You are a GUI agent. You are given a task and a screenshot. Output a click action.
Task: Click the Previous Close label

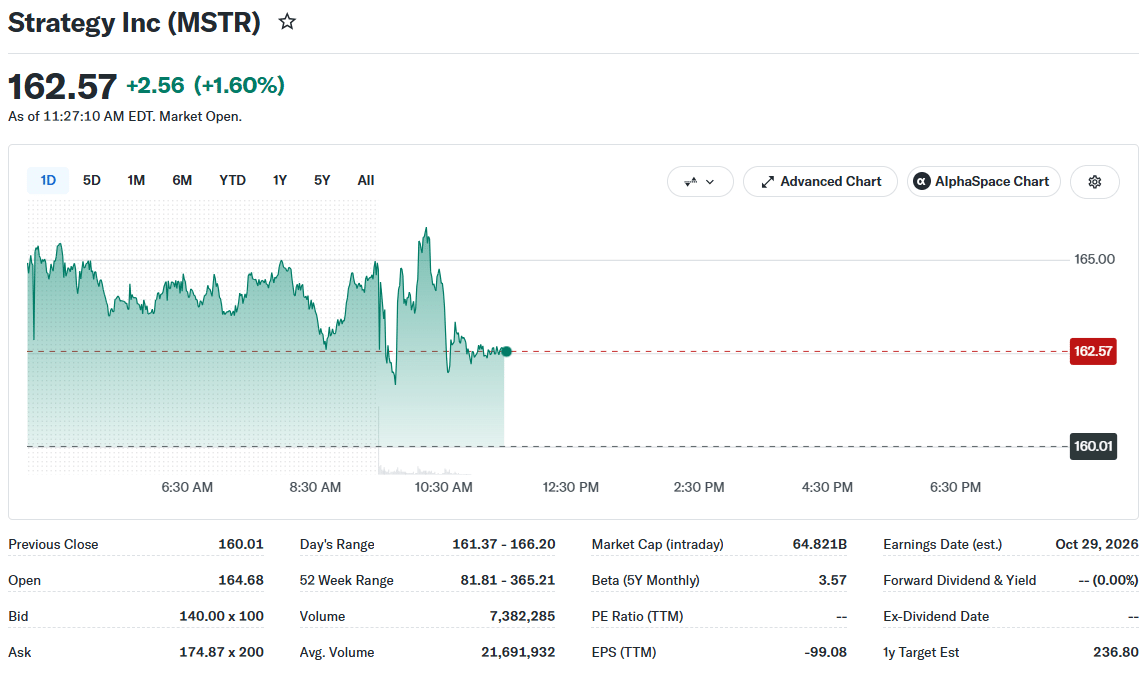pyautogui.click(x=53, y=545)
